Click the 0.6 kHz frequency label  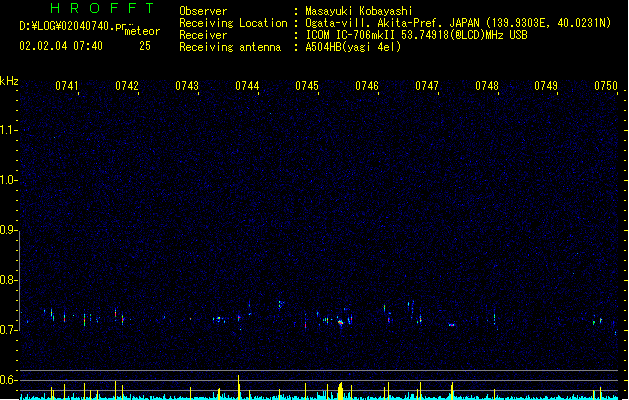click(x=8, y=380)
